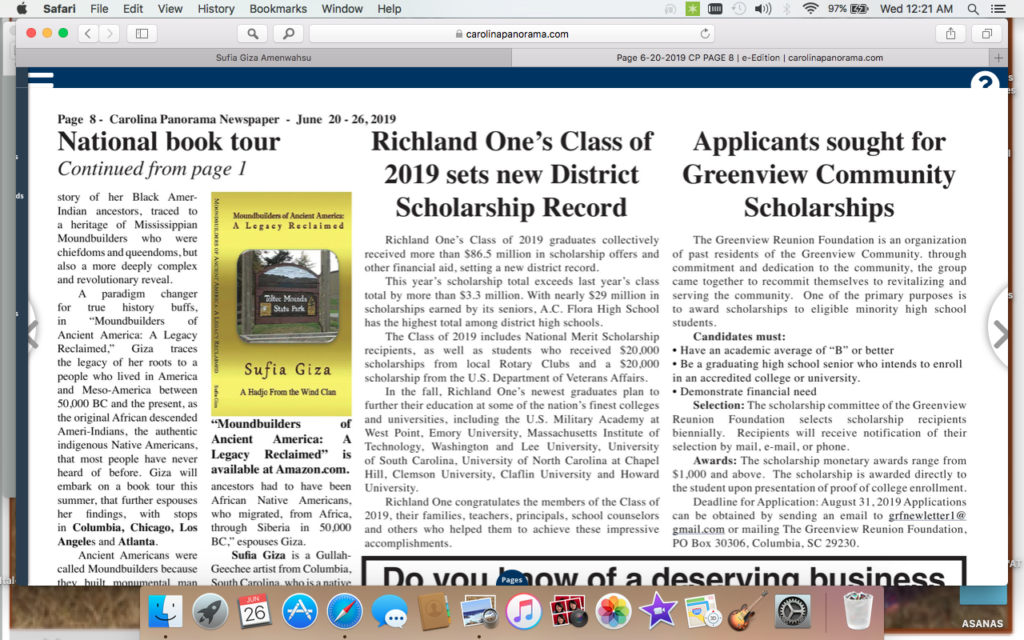
Task: Show the Safari sidebar
Action: (142, 33)
